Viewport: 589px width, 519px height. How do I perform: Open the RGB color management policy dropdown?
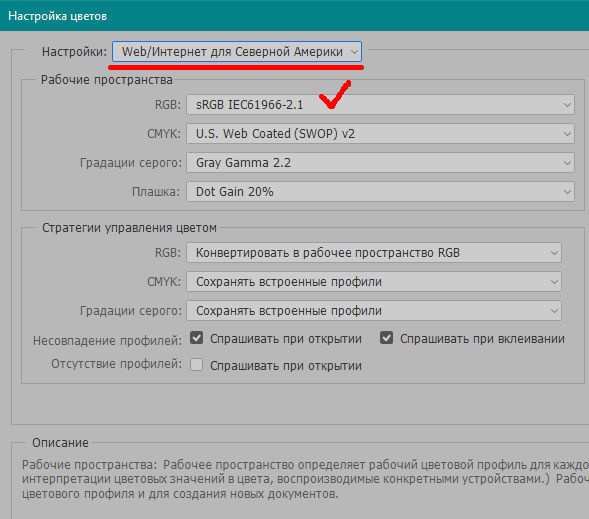(374, 252)
